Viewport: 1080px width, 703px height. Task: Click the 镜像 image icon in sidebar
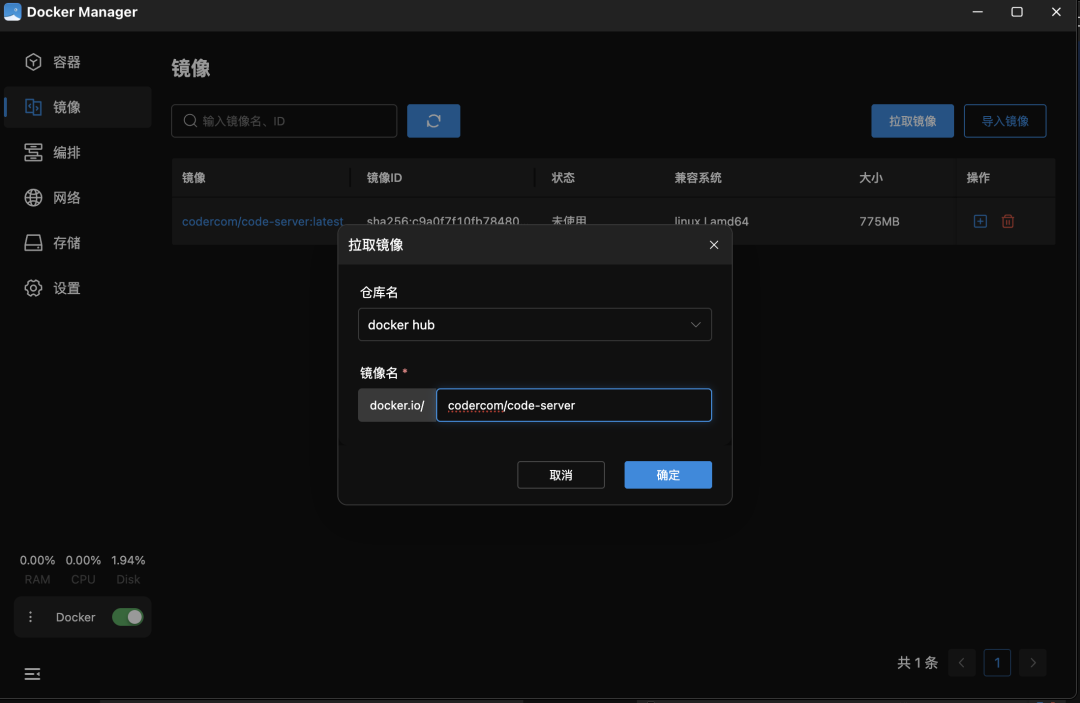click(x=33, y=107)
